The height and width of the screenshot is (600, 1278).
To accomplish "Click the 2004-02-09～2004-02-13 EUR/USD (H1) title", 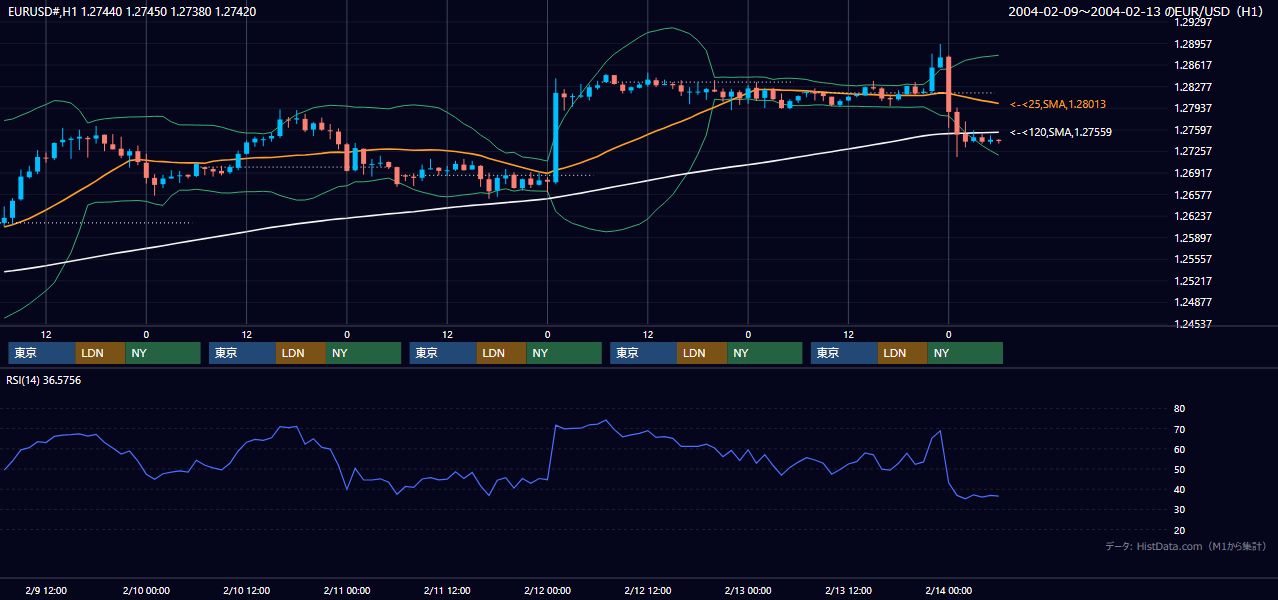I will [x=1137, y=11].
